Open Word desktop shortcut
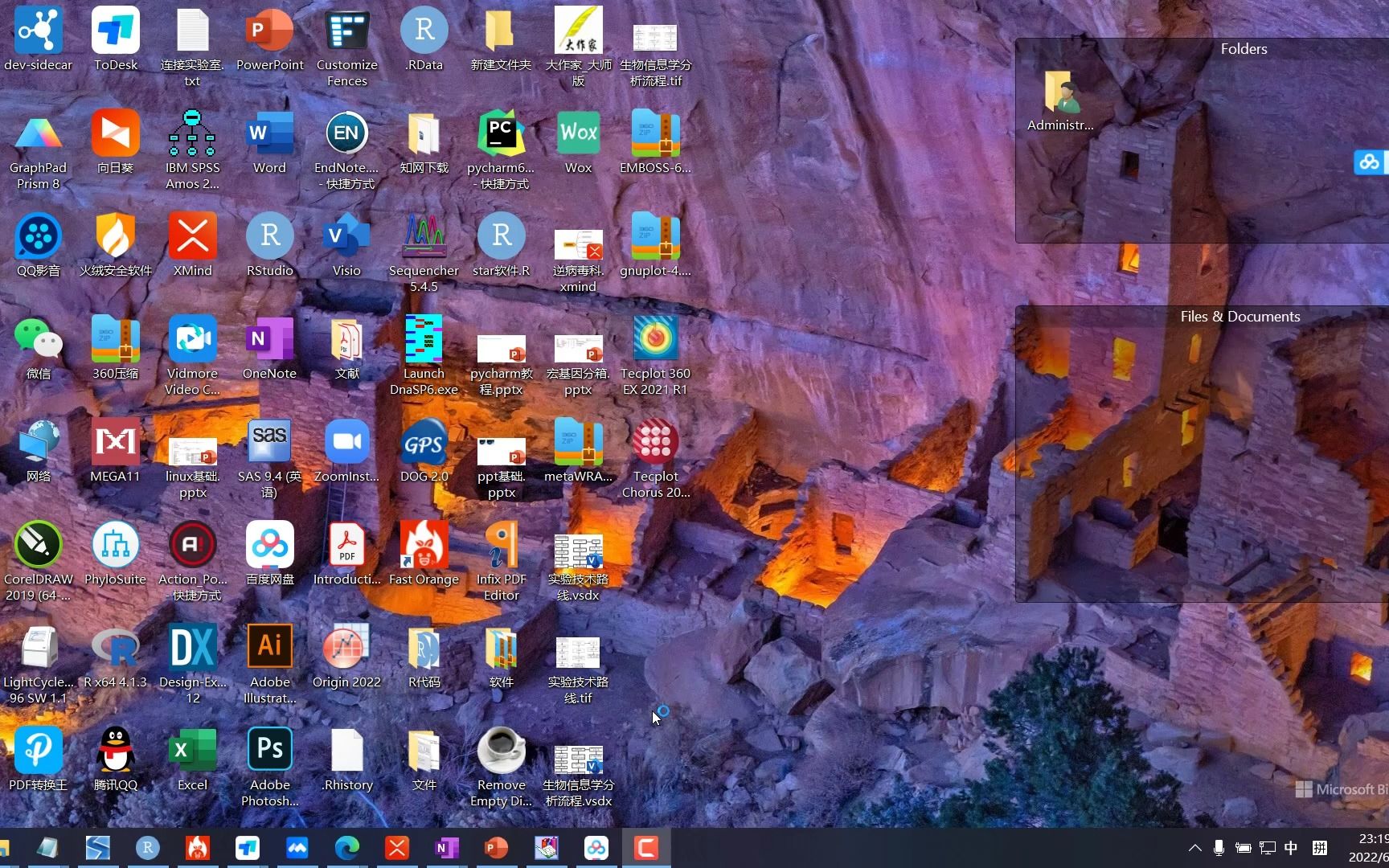Viewport: 1389px width, 868px height. 270,142
